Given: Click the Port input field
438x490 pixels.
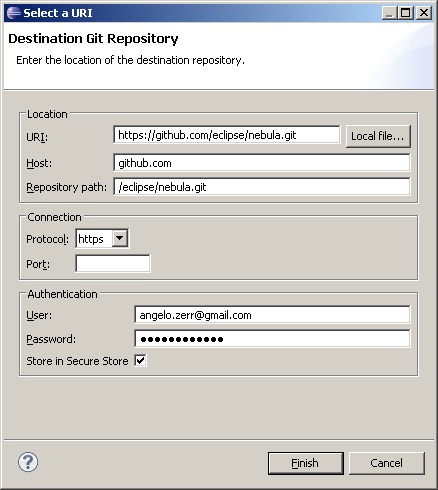Looking at the screenshot, I should (x=113, y=263).
